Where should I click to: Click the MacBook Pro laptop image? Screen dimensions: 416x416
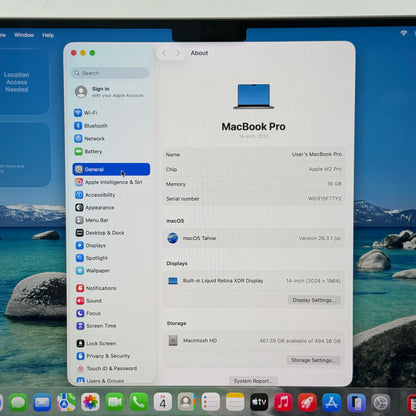tap(254, 96)
